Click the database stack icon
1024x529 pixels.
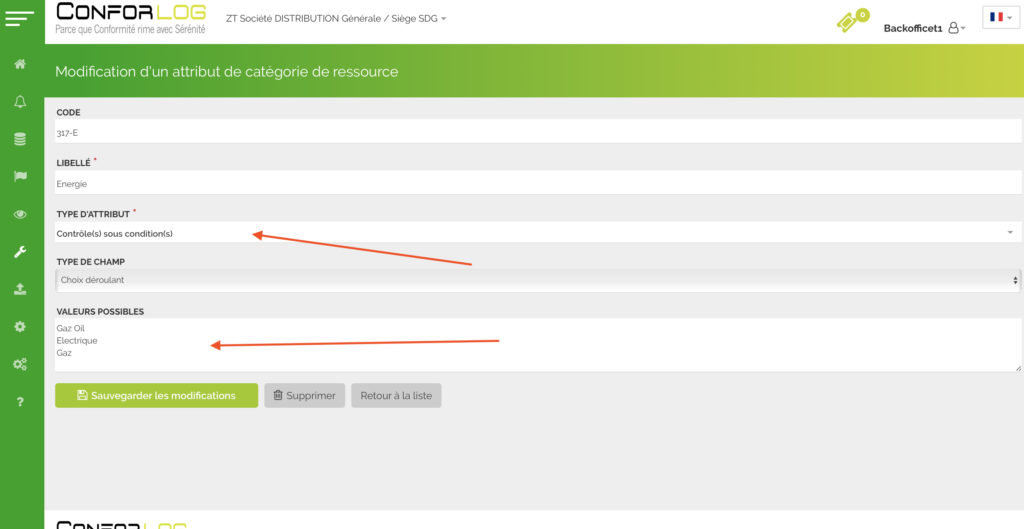point(20,139)
